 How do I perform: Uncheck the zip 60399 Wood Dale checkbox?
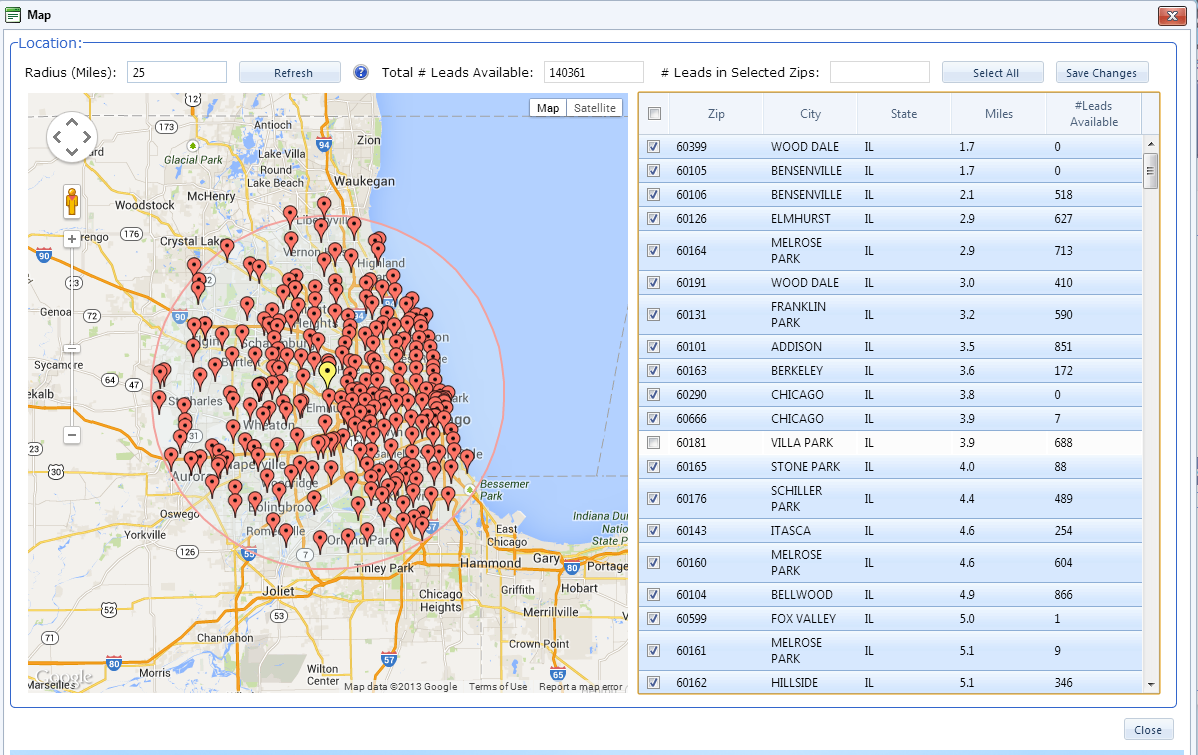pos(653,147)
